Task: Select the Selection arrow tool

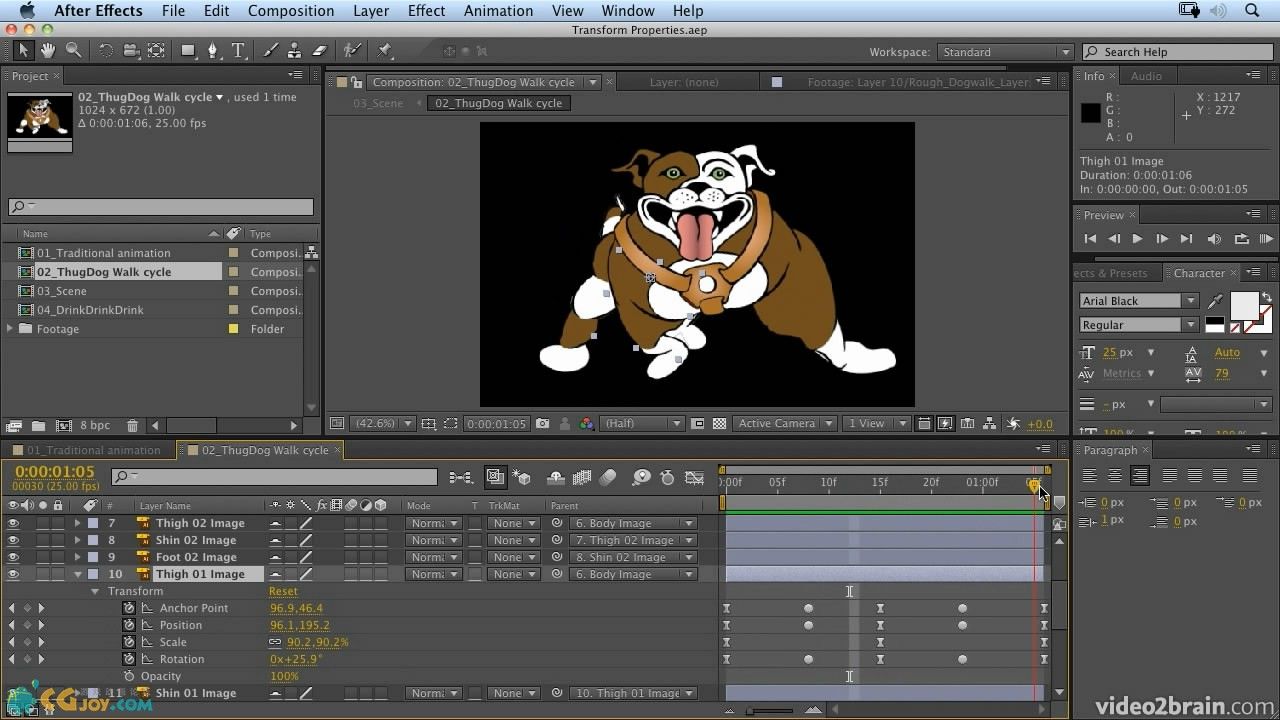Action: coord(24,51)
